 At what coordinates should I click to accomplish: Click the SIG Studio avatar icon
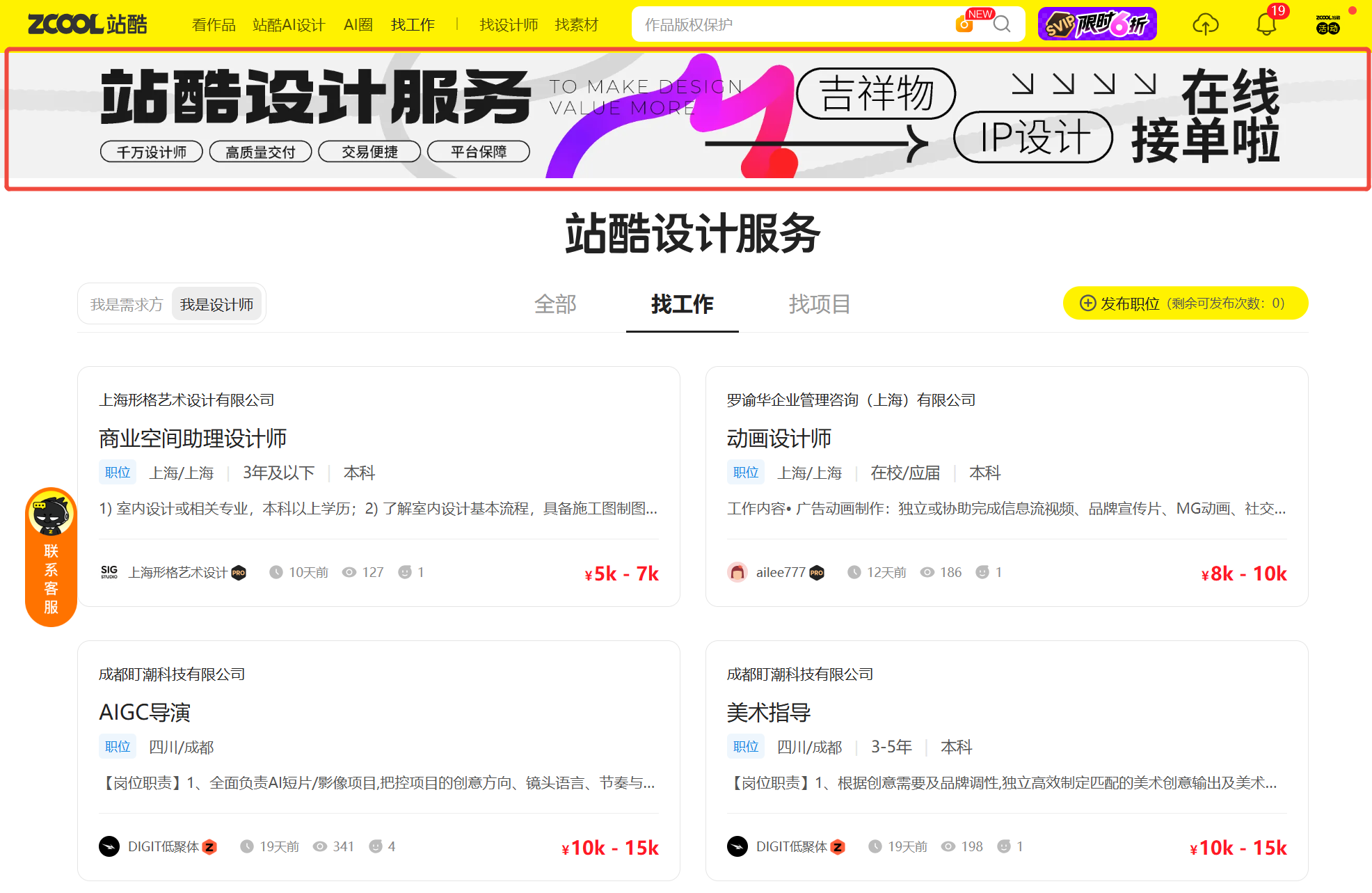click(109, 572)
